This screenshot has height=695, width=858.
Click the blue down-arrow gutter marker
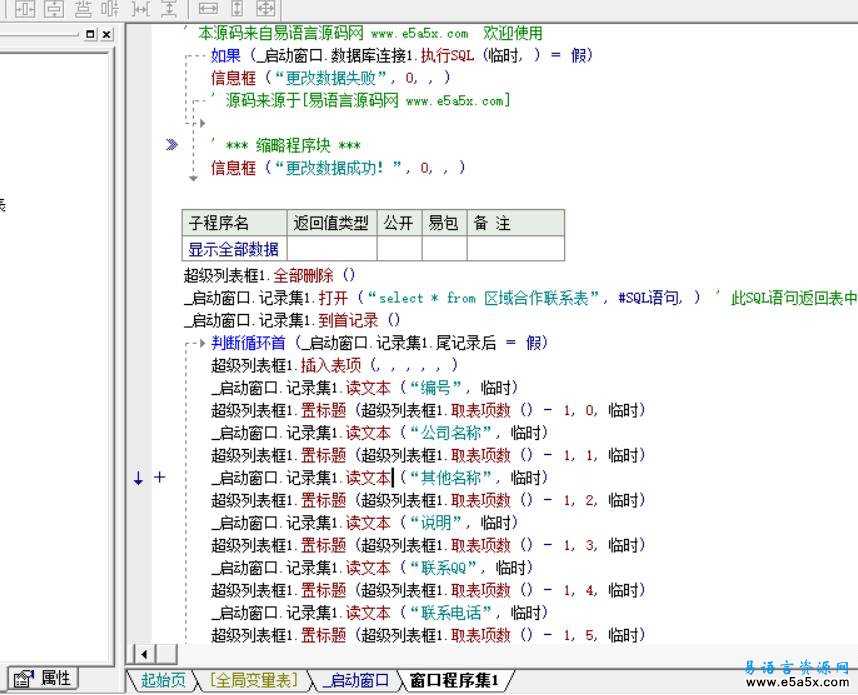point(138,478)
